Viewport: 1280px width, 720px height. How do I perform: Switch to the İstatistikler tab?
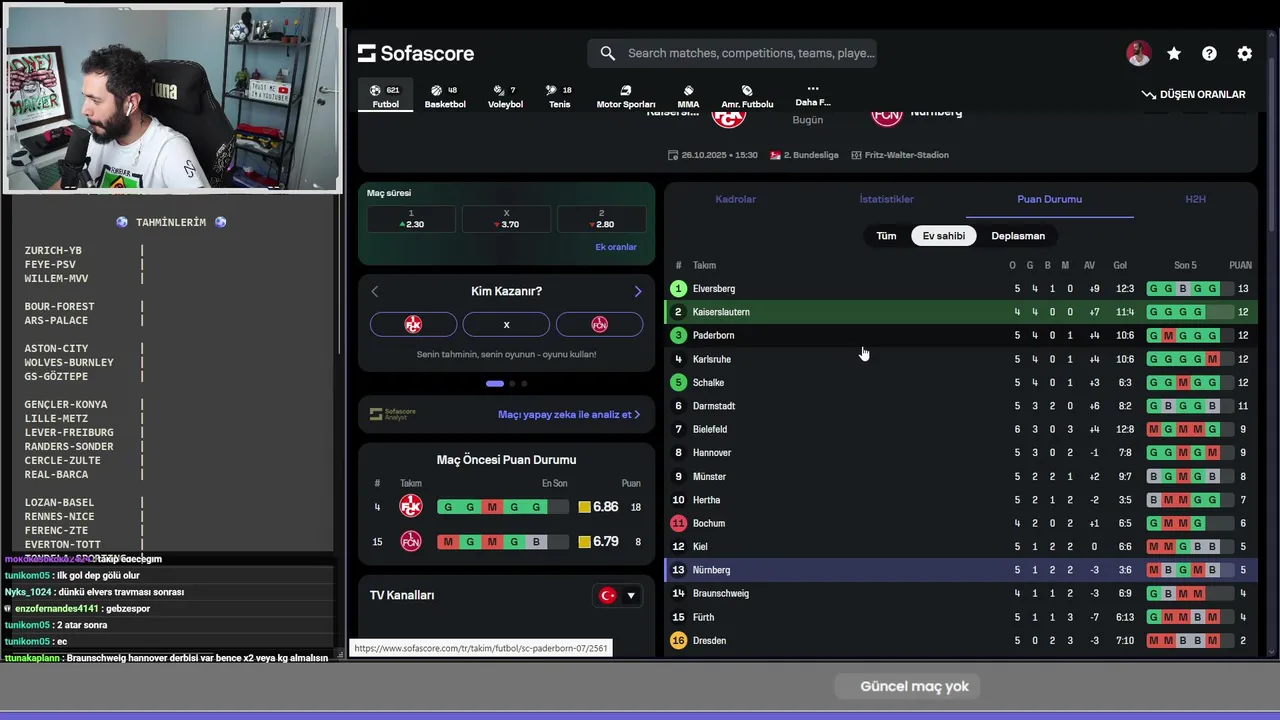pos(886,199)
